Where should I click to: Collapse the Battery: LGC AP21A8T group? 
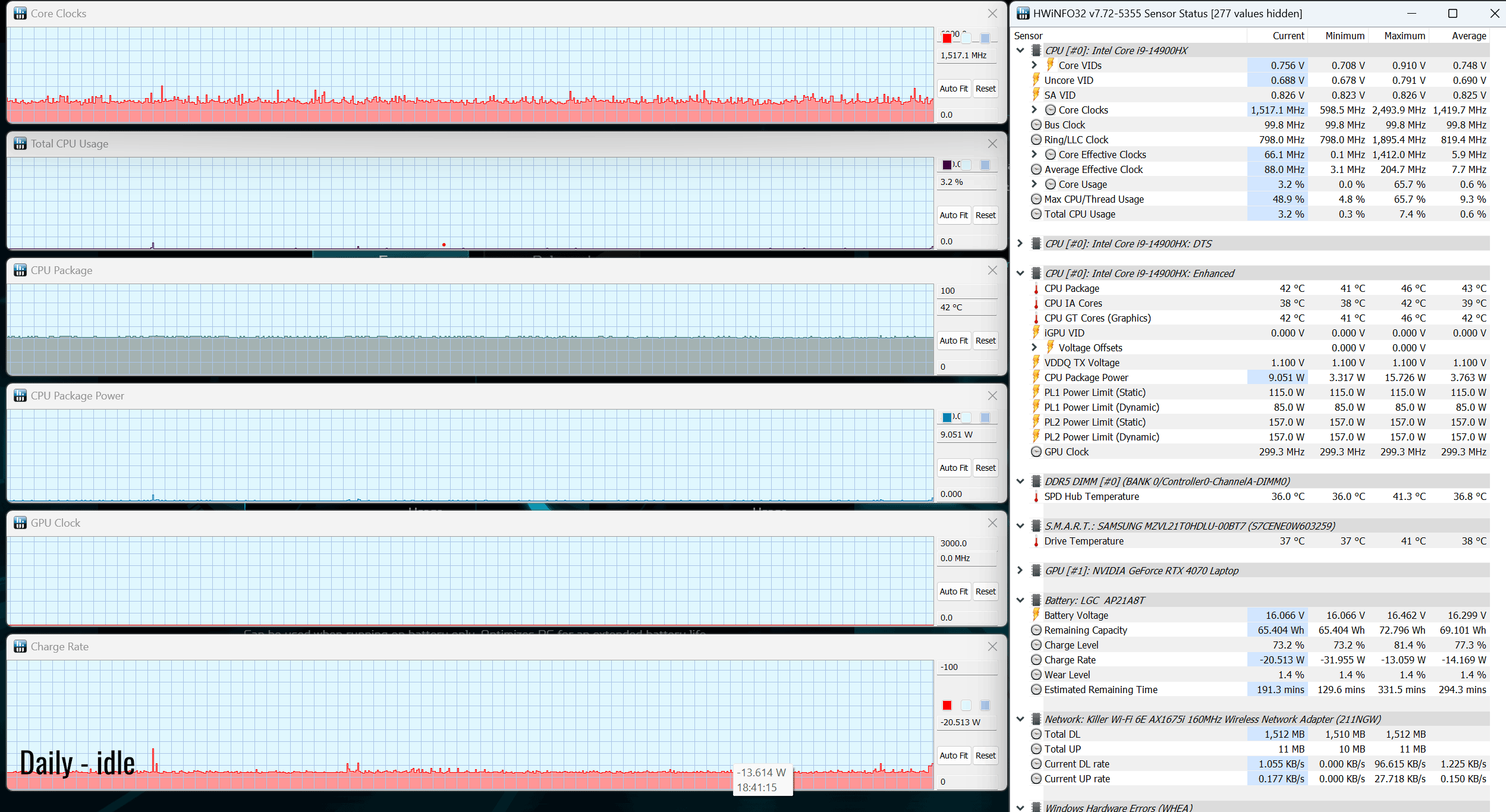pos(1021,600)
